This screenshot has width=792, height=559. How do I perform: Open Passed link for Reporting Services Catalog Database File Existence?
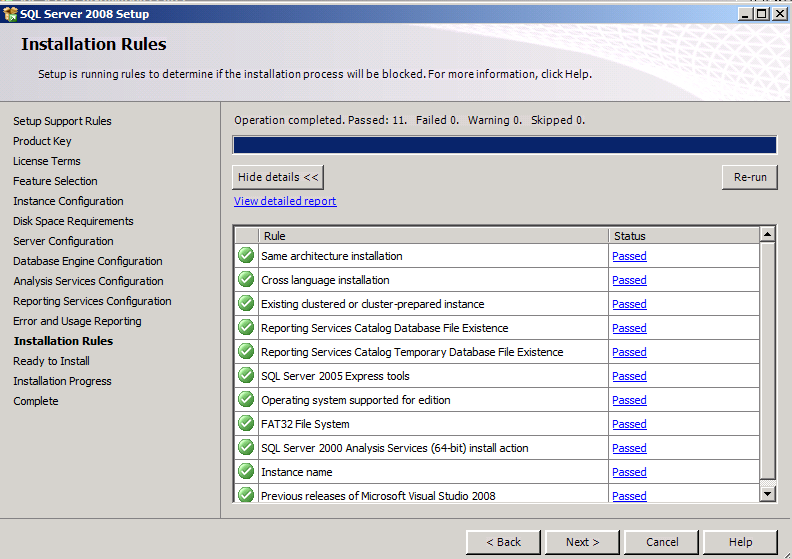[x=629, y=328]
